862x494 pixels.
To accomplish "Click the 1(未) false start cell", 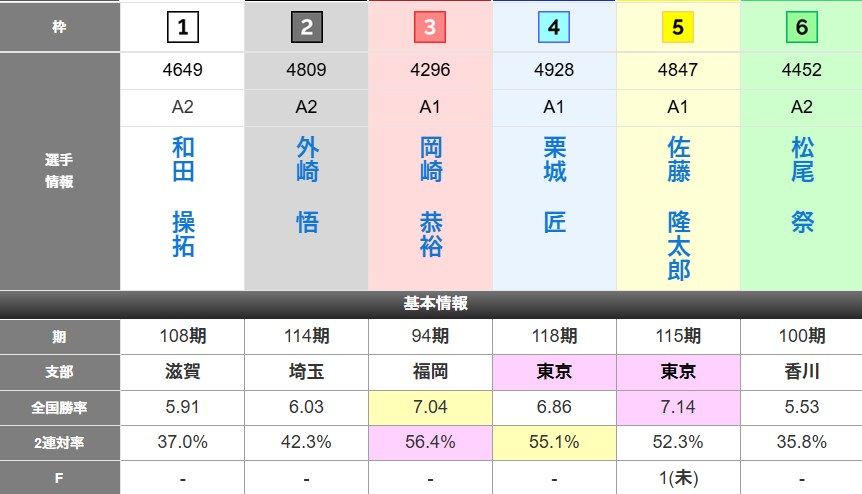I will [x=679, y=477].
